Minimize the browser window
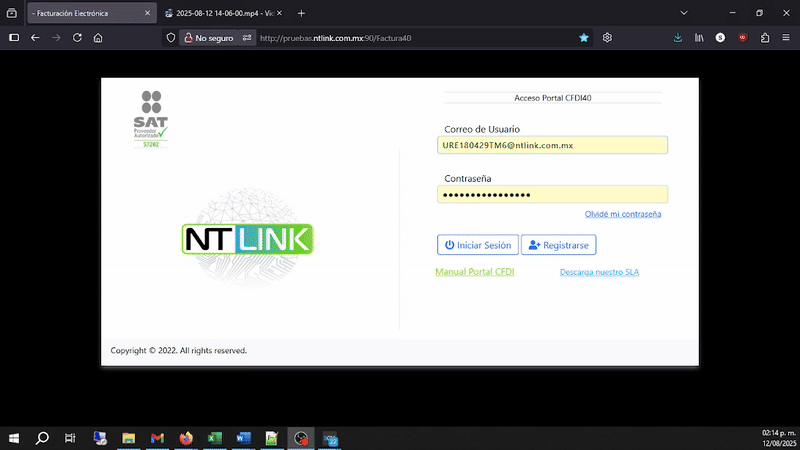The height and width of the screenshot is (450, 800). (733, 13)
